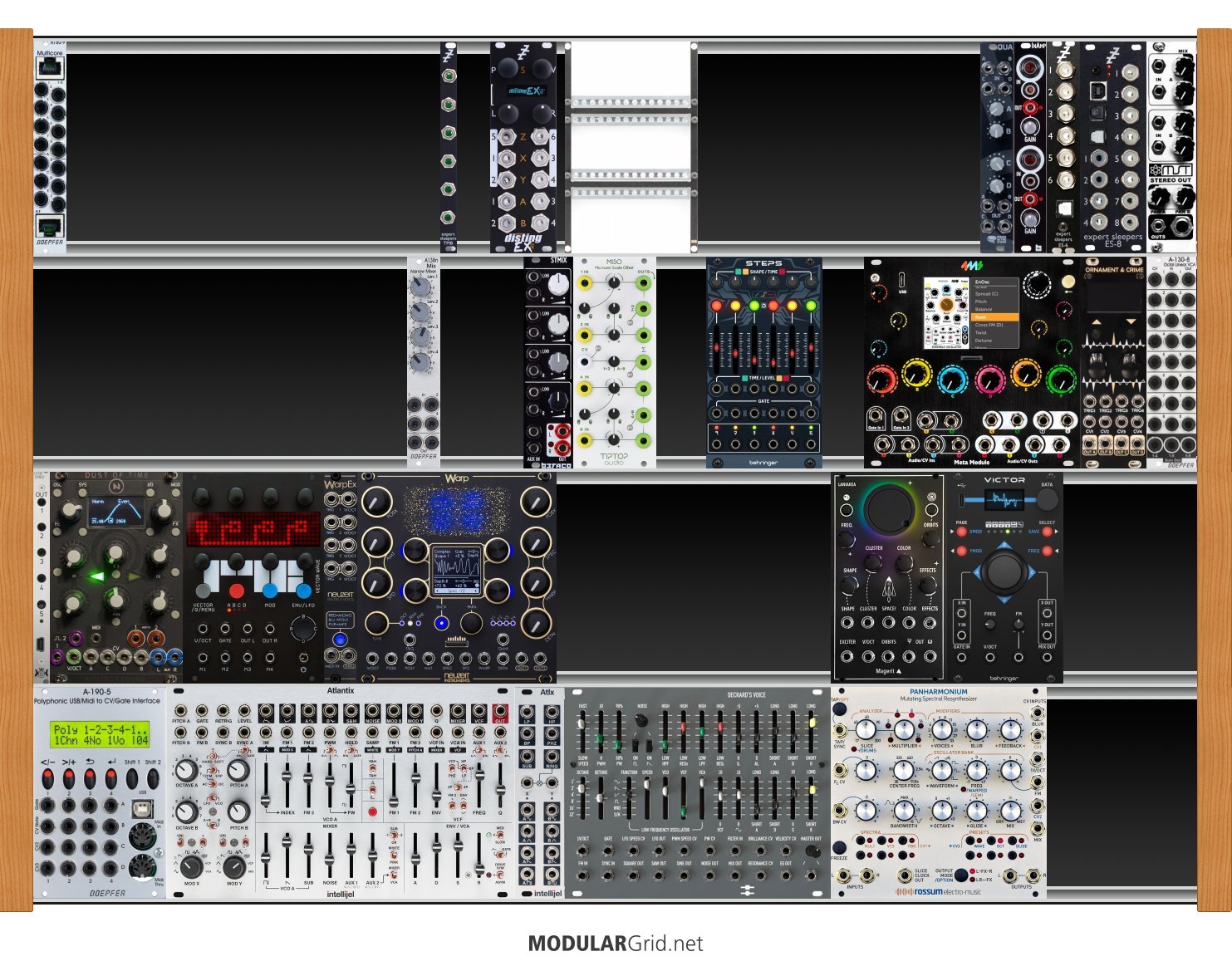1232x961 pixels.
Task: Select 'Cross FM (D)' in Meta Module screen menu
Action: click(989, 325)
